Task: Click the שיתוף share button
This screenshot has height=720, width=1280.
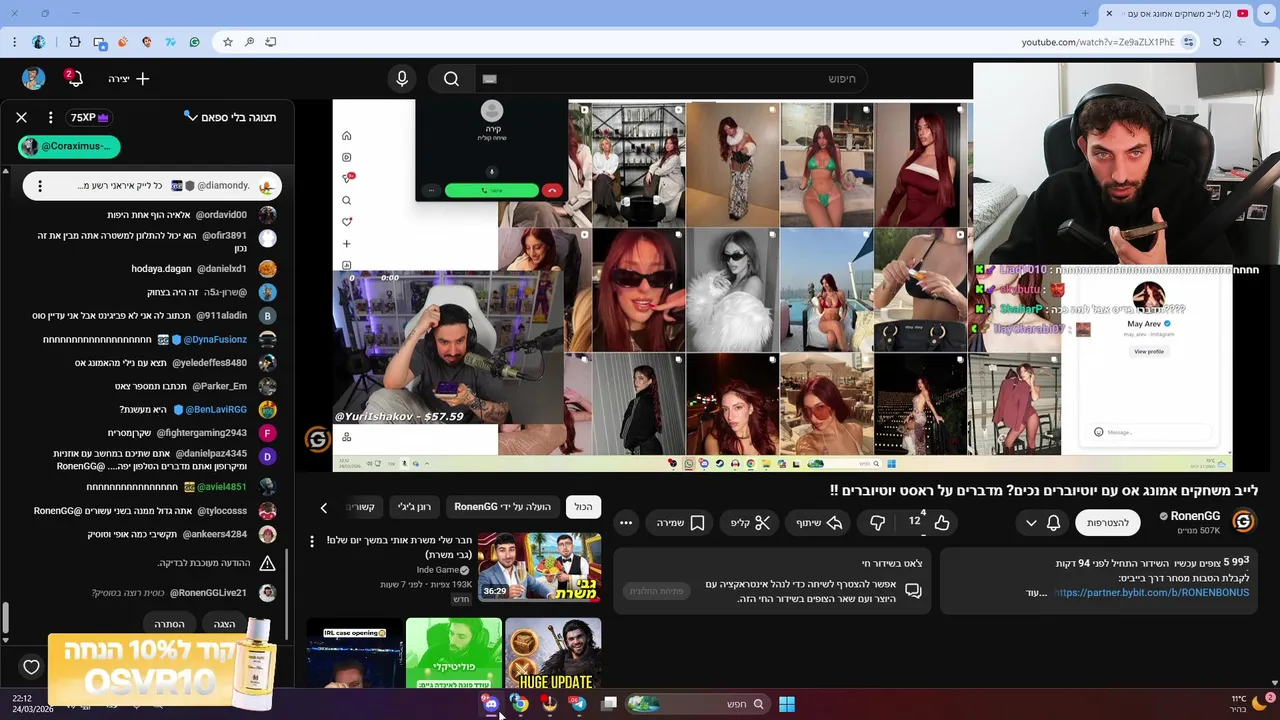Action: (x=819, y=522)
